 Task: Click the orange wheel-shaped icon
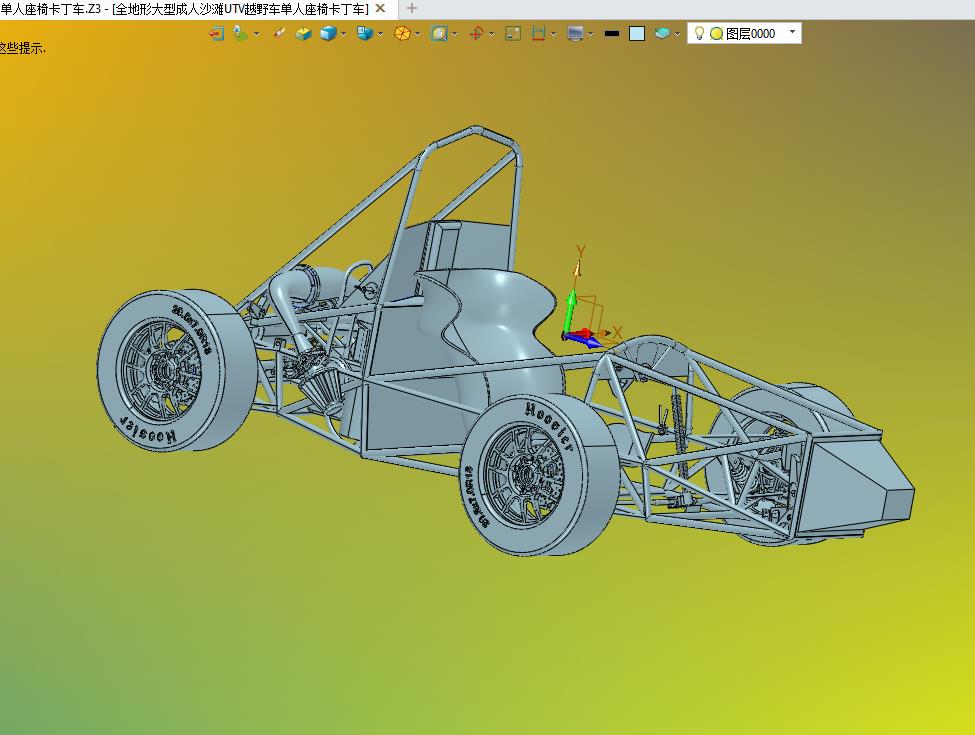(402, 33)
